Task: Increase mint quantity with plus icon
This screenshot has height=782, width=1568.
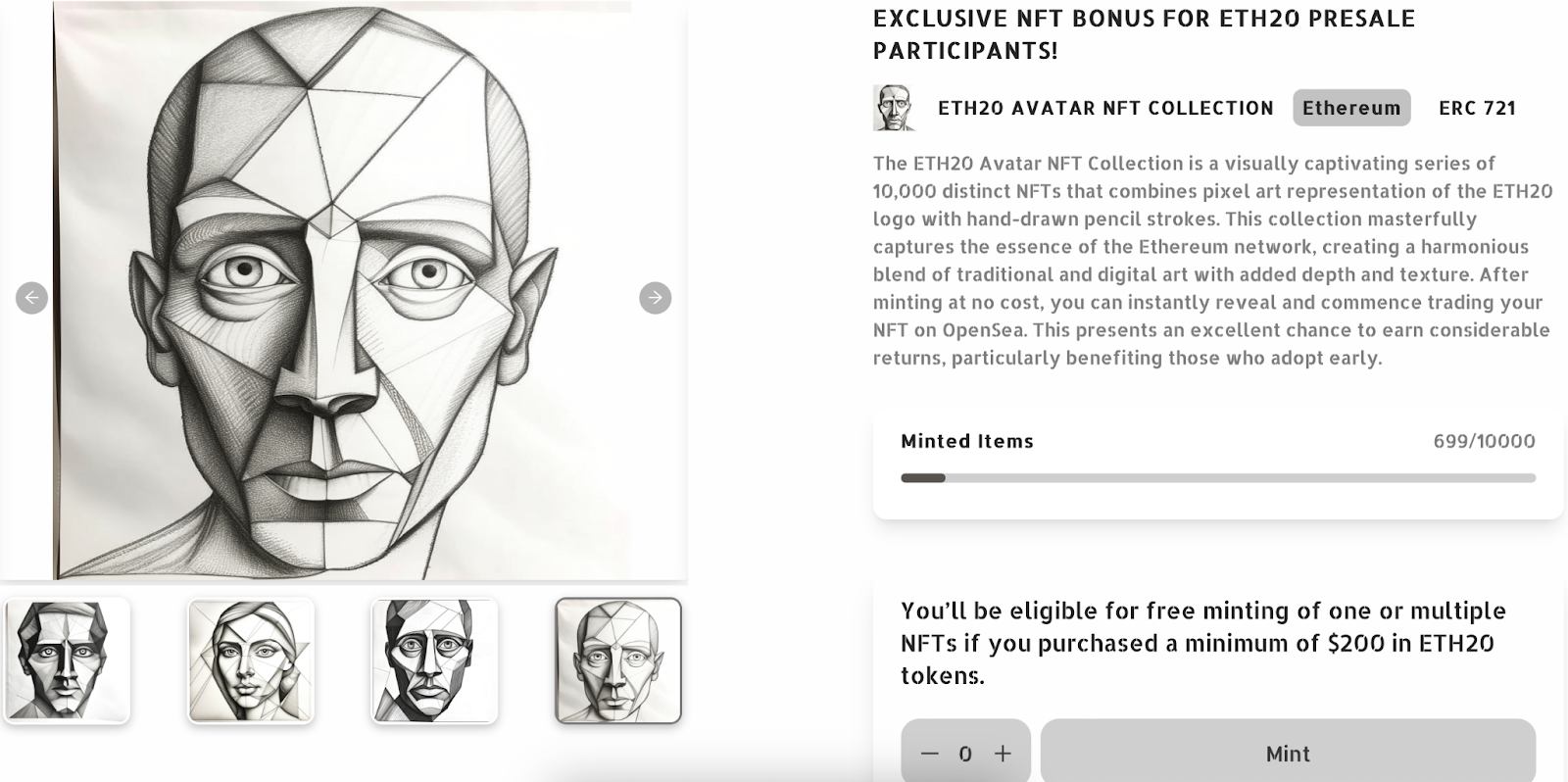Action: (1003, 754)
